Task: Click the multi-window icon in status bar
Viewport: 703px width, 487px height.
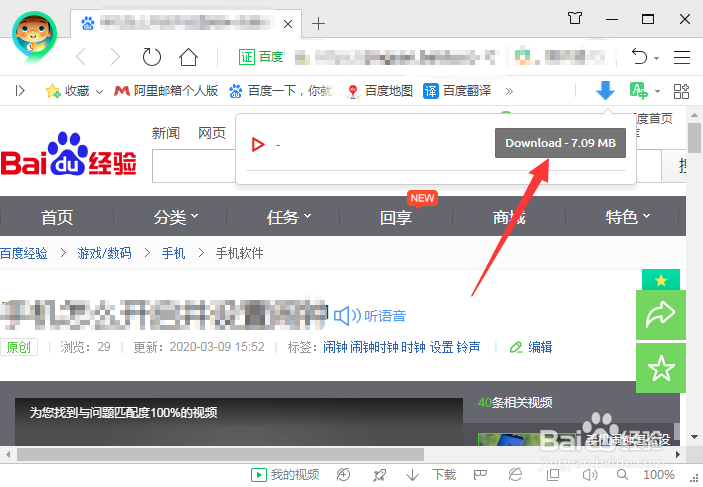Action: click(553, 475)
